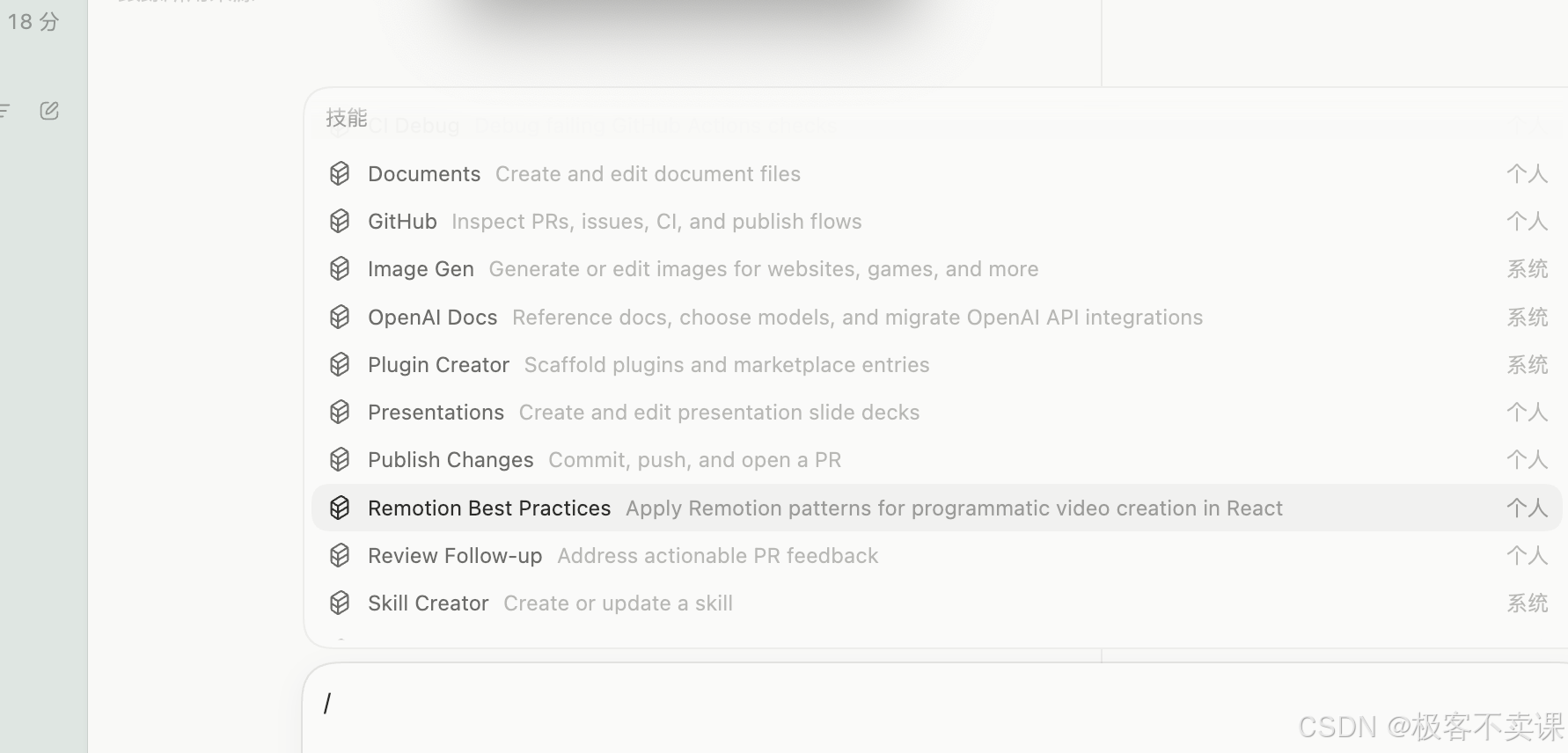Screen dimensions: 1568x753
Task: Select the Review Follow-up skill icon
Action: 340,555
